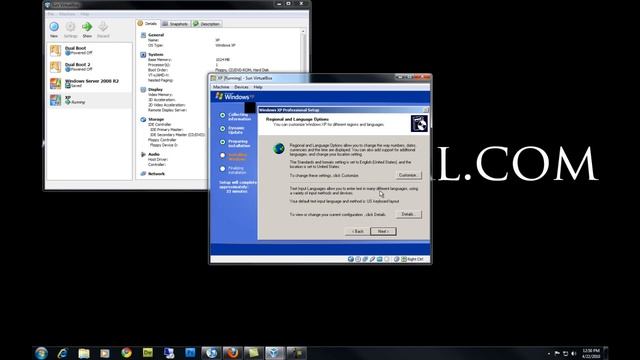
Task: Click the Discard toolbar icon
Action: (x=103, y=27)
